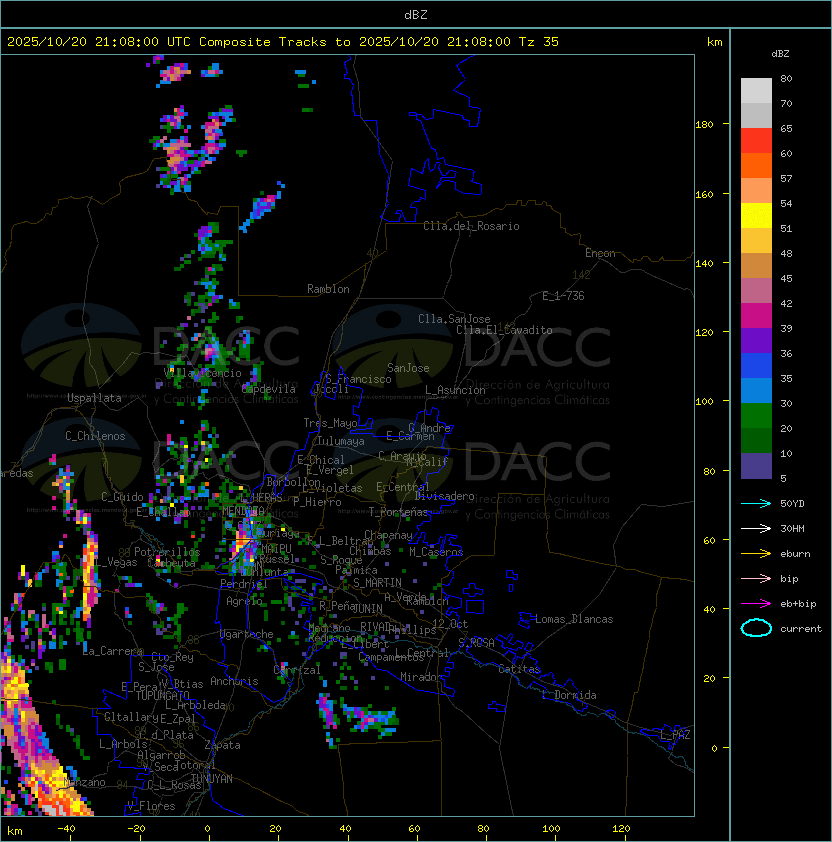
Task: Click the 'Anchoris' map label
Action: pyautogui.click(x=234, y=681)
